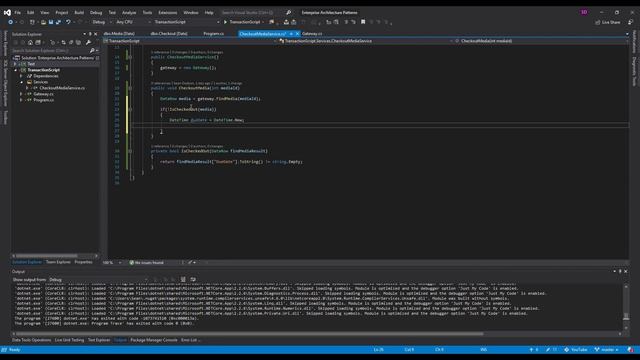The image size is (640, 360).
Task: Click the Live Share button label
Action: point(611,22)
